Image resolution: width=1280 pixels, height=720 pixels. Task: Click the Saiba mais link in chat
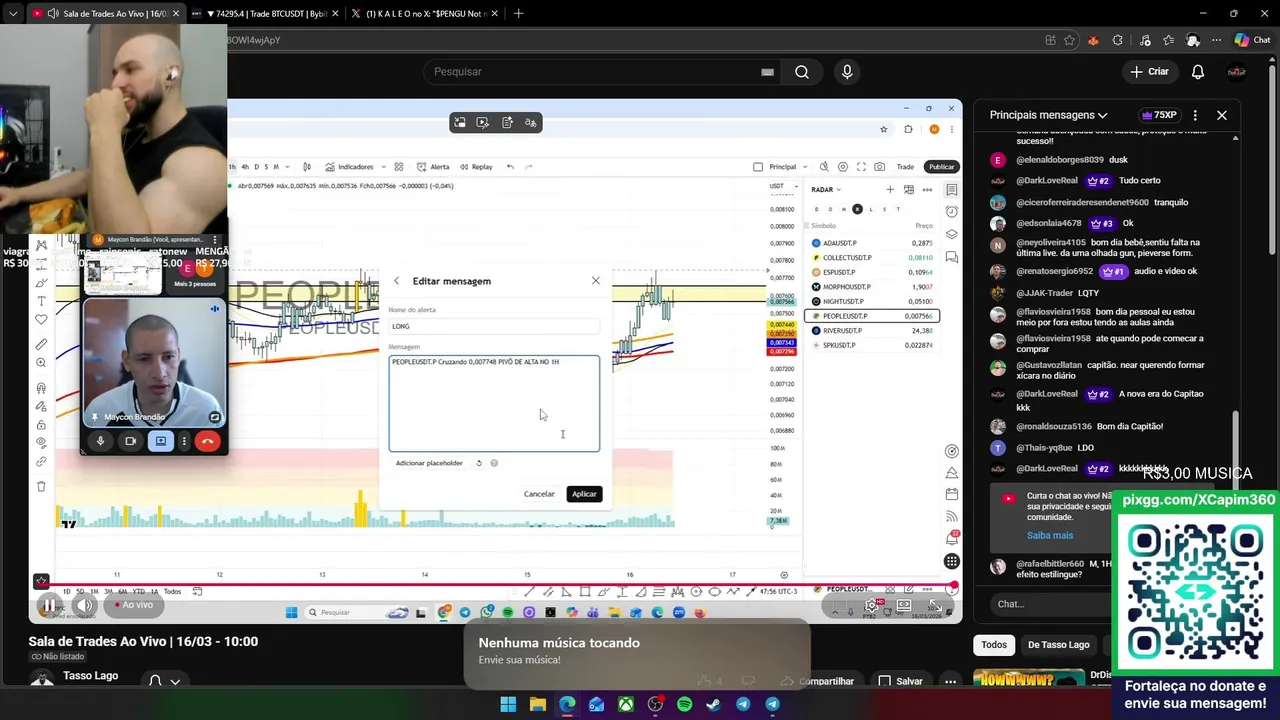(1050, 535)
